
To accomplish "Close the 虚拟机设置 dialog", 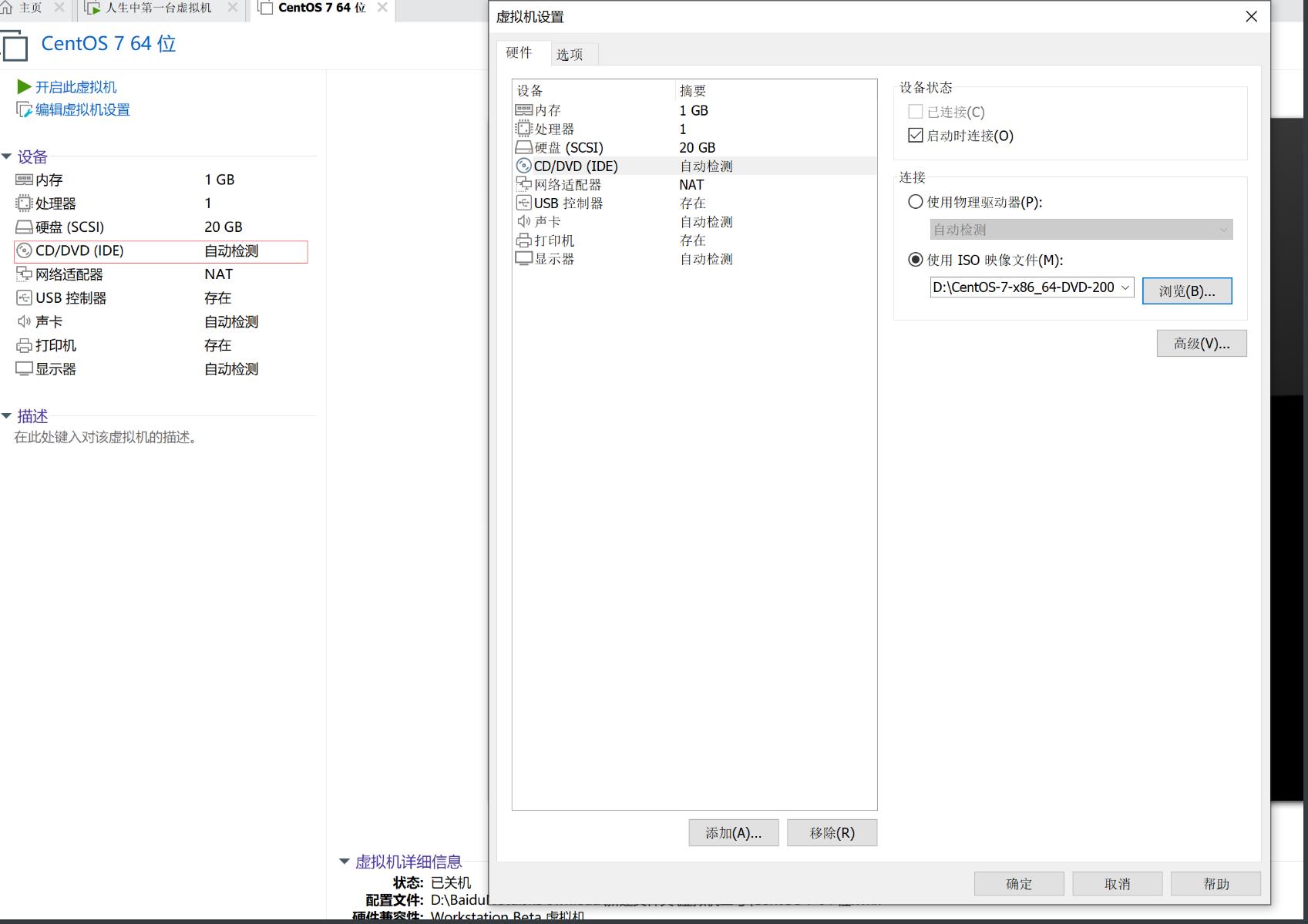I will pos(1252,17).
